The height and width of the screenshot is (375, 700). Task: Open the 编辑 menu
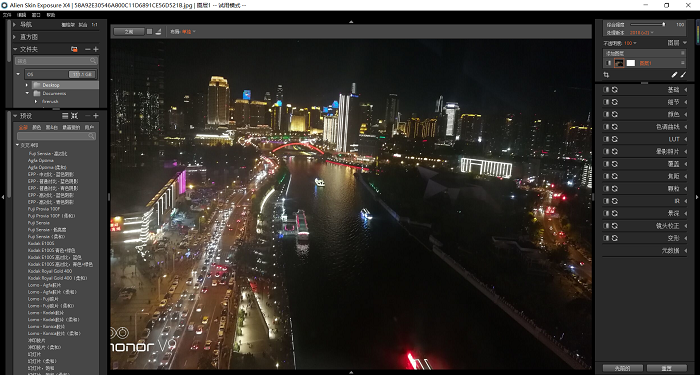21,15
